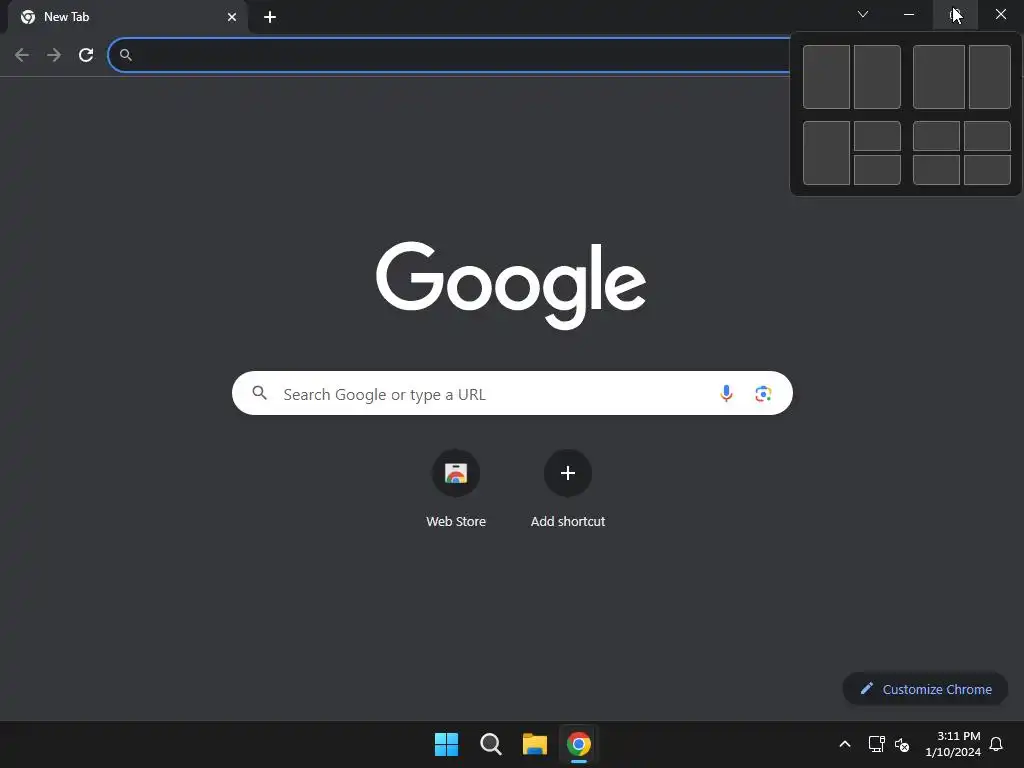Screen dimensions: 1024x768
Task: Go forward using the forward arrow
Action: click(x=54, y=55)
